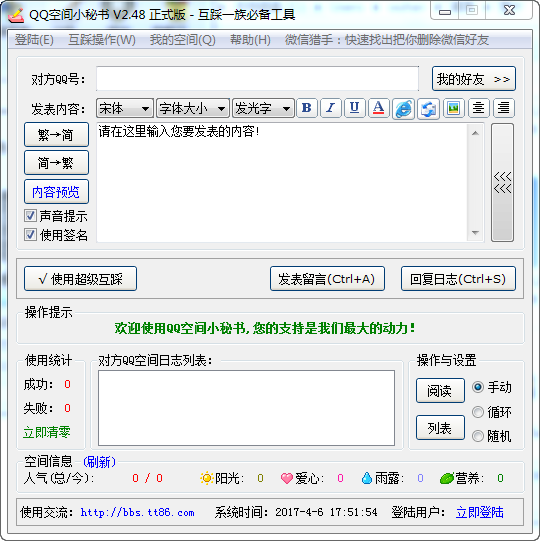This screenshot has height=541, width=540.
Task: Click the sunshine (阳光) icon
Action: click(206, 478)
